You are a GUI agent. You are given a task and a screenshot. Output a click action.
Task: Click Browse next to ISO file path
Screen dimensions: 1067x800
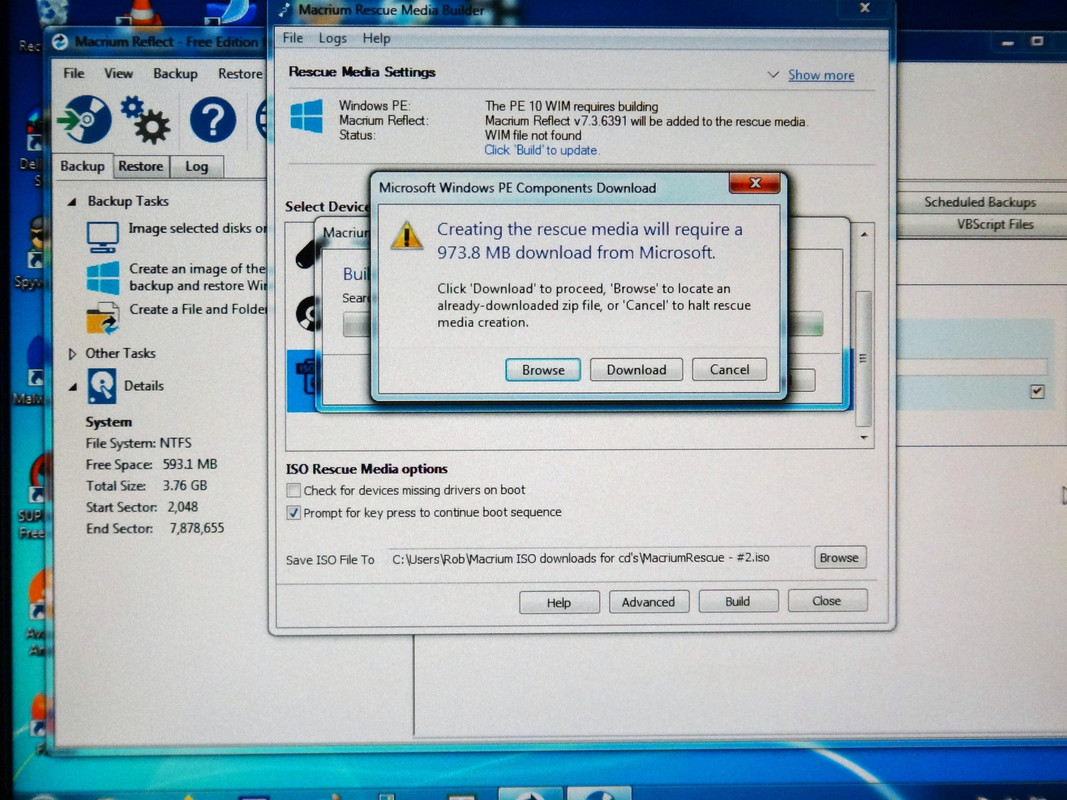click(x=840, y=558)
